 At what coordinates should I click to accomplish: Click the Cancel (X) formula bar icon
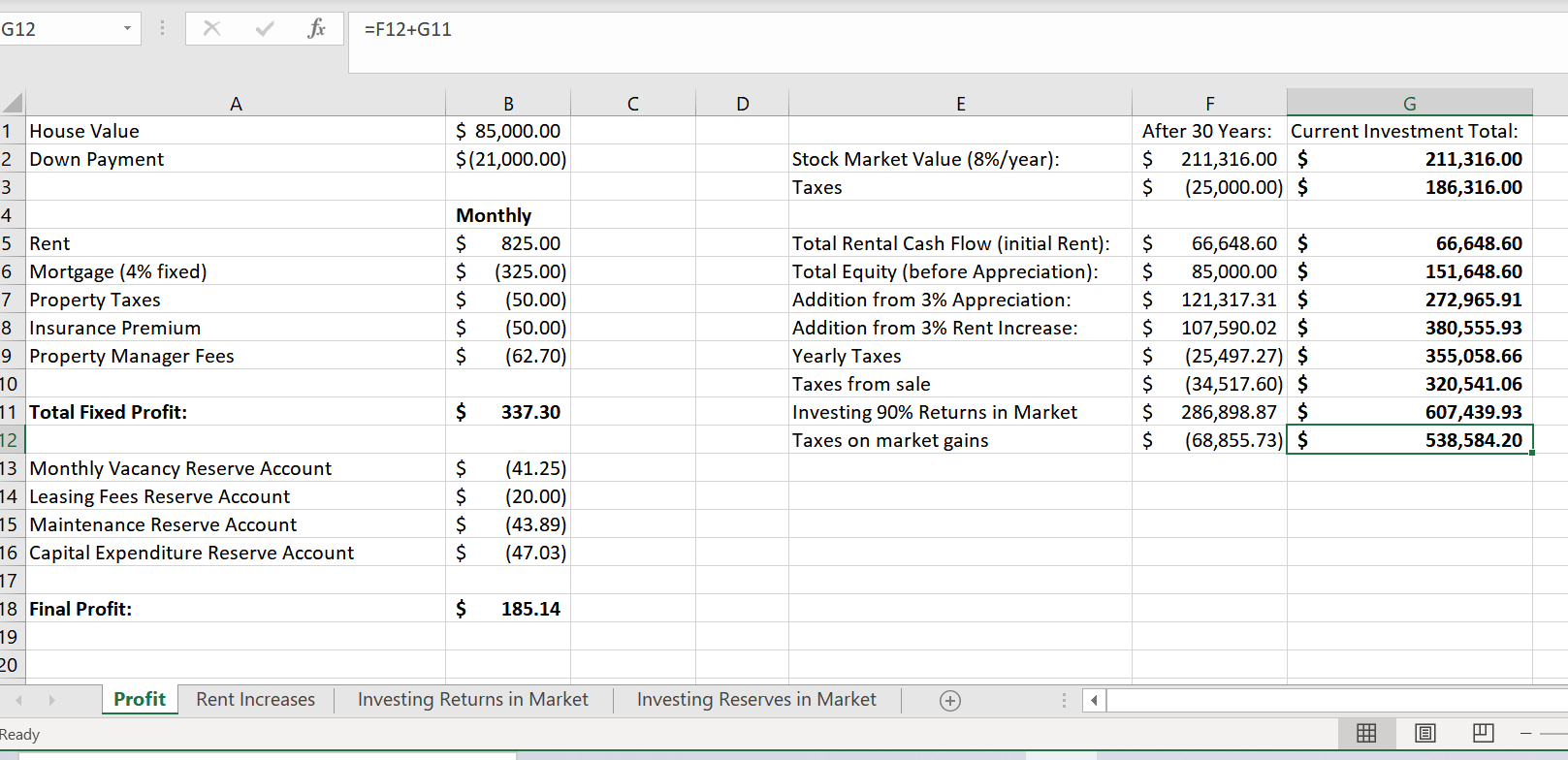(x=211, y=29)
